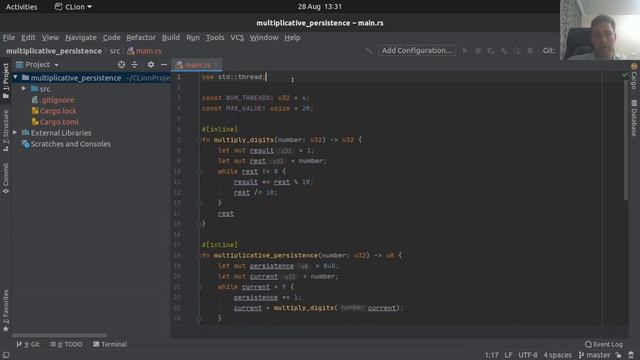The width and height of the screenshot is (640, 360).
Task: Collapse the multiplicative_persistence root node
Action: click(x=15, y=78)
